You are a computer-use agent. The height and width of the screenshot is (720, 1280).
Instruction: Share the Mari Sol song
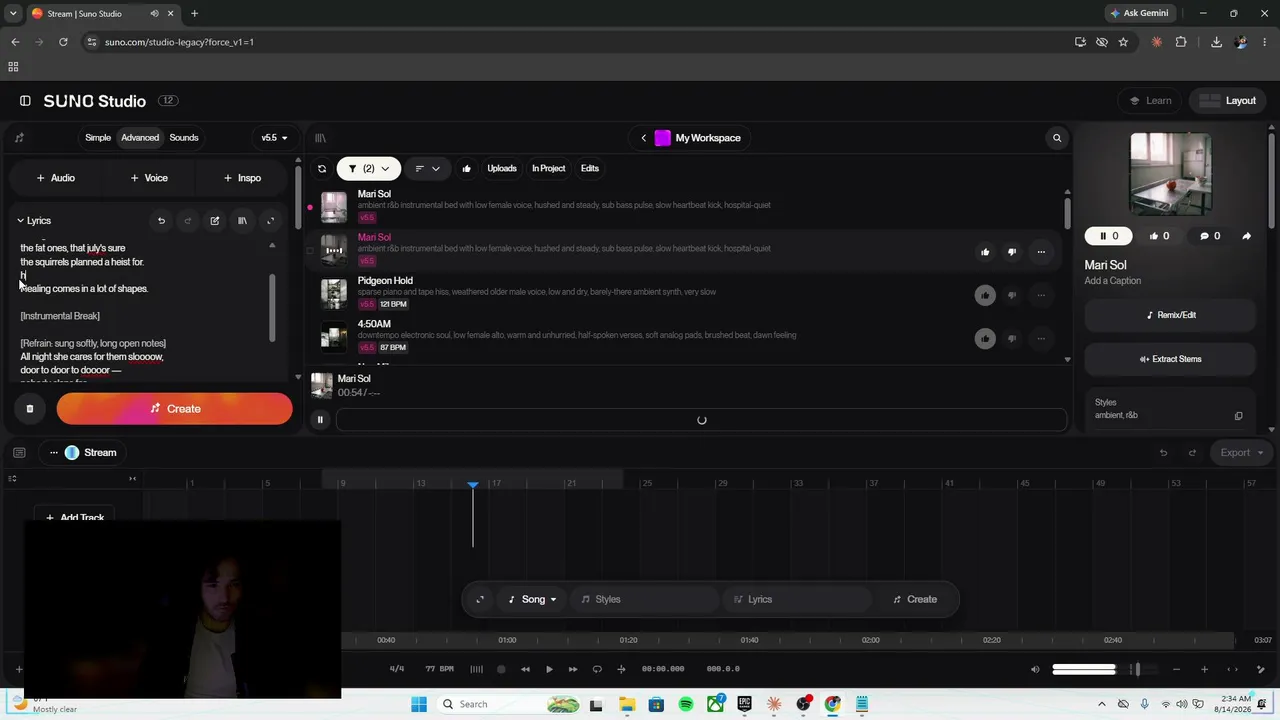(1246, 236)
